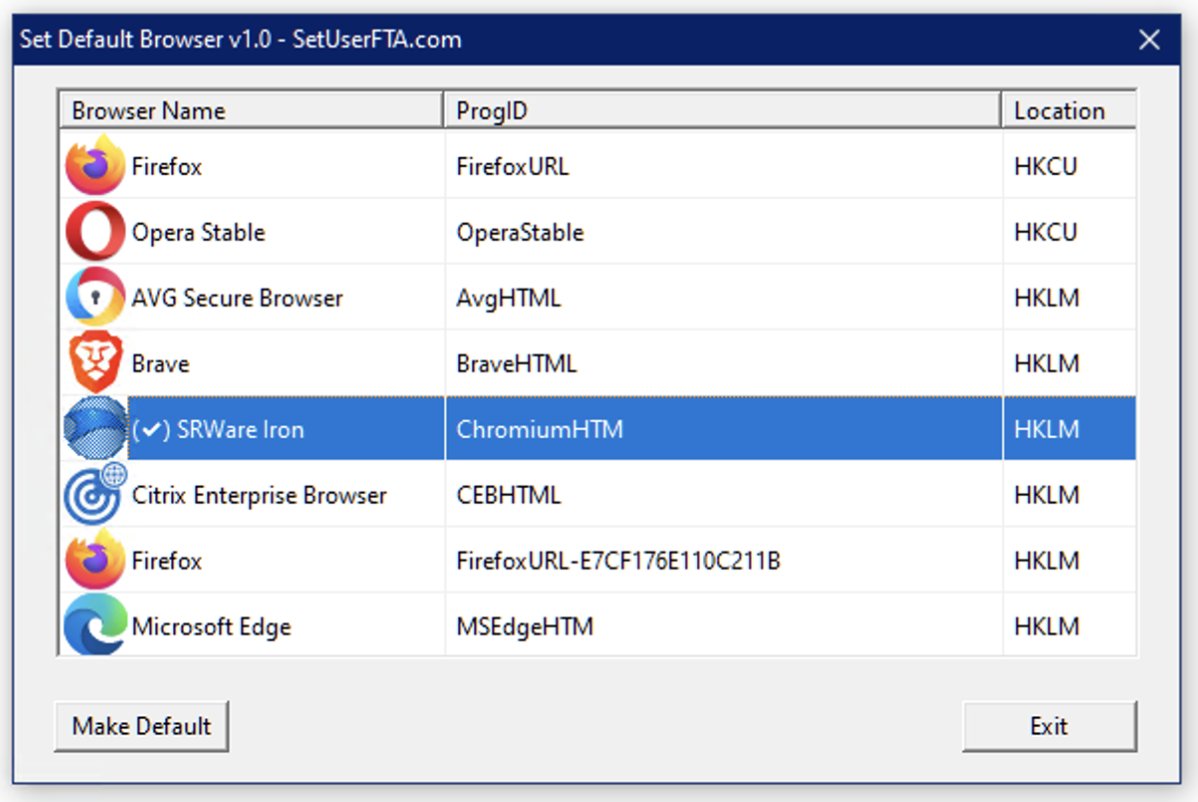Click the SRWare Iron globe icon
The height and width of the screenshot is (802, 1198).
tap(95, 428)
